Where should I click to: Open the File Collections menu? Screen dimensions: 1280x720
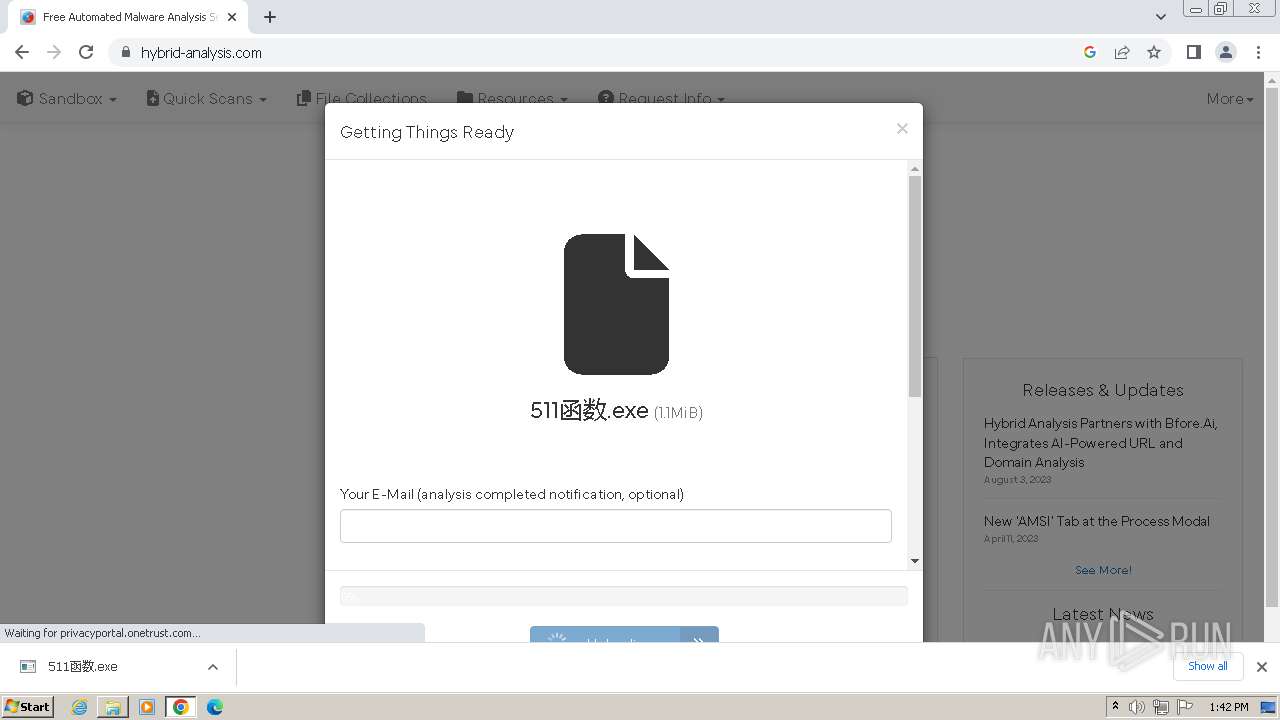[x=362, y=98]
